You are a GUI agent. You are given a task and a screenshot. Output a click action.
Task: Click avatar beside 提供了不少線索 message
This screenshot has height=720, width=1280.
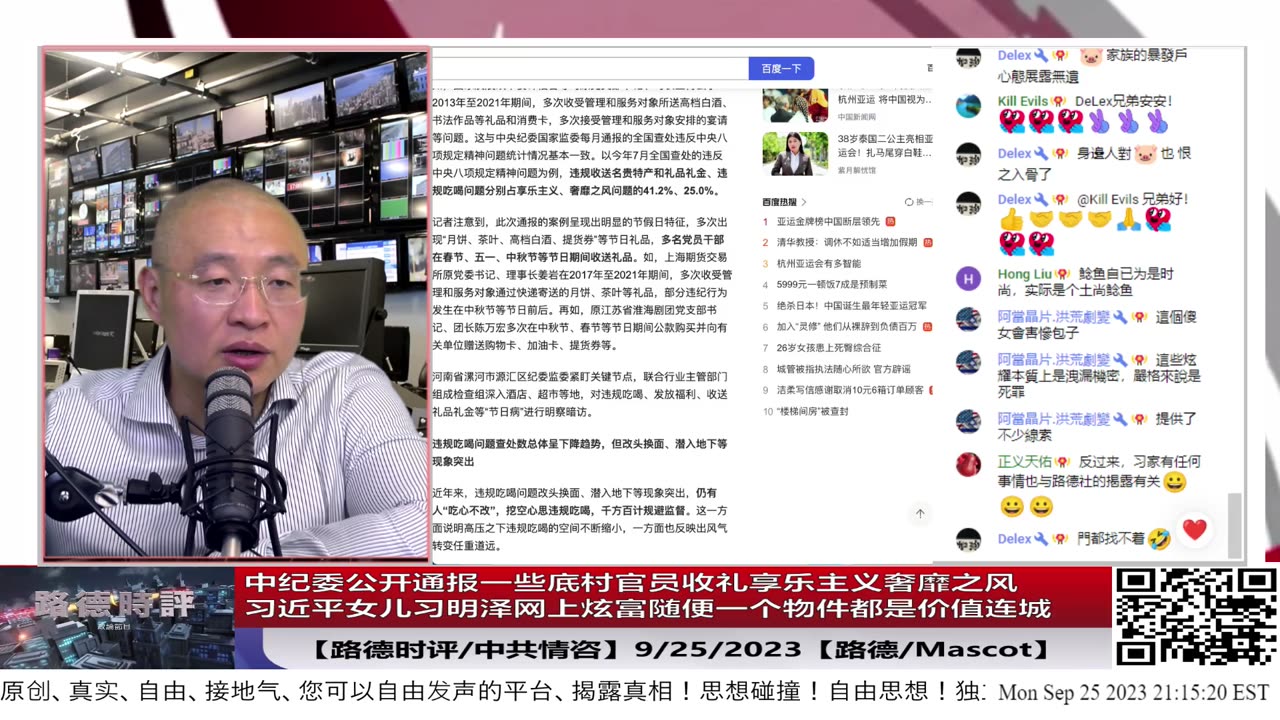click(968, 421)
